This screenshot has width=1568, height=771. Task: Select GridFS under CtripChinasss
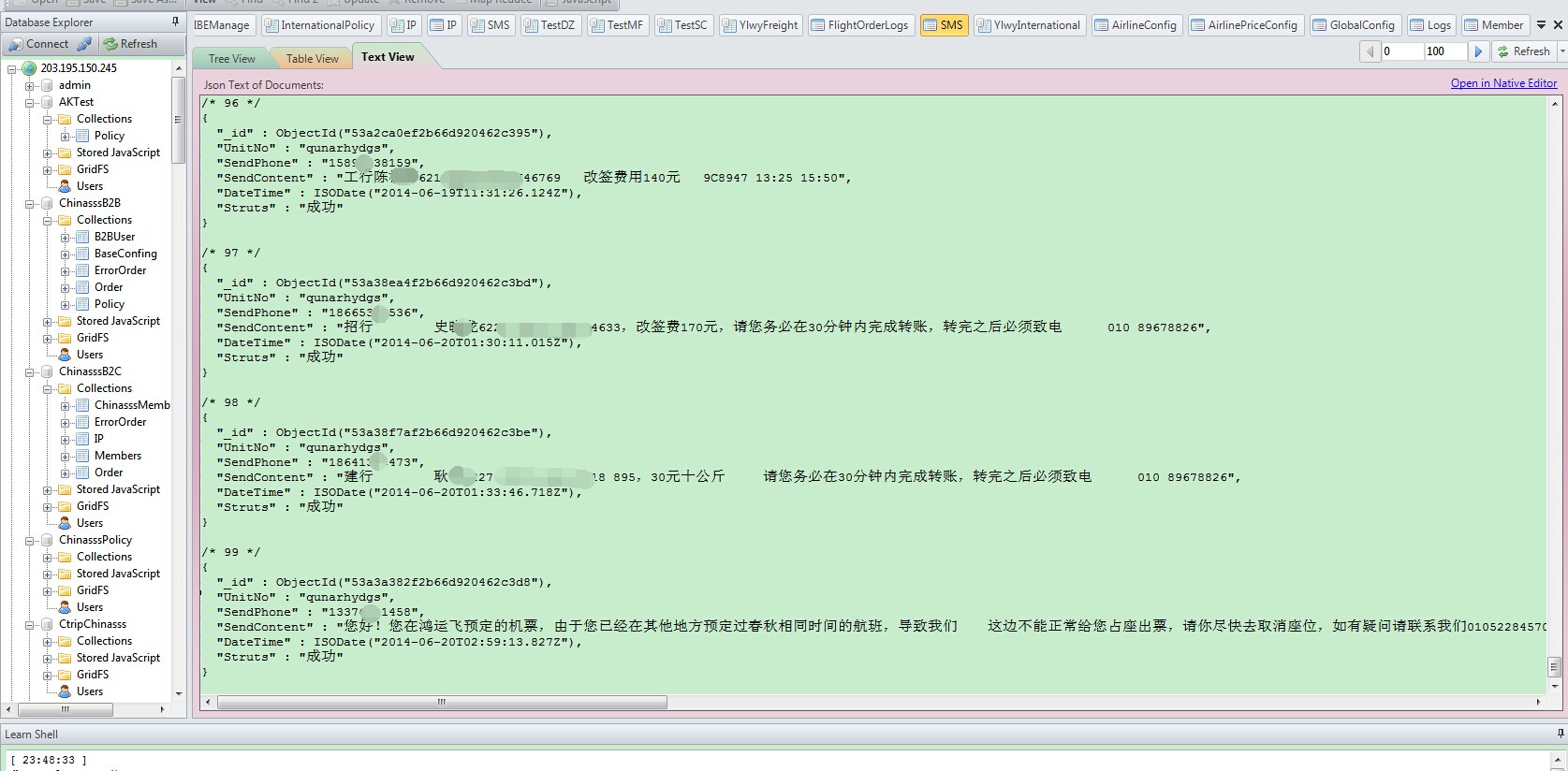(93, 675)
